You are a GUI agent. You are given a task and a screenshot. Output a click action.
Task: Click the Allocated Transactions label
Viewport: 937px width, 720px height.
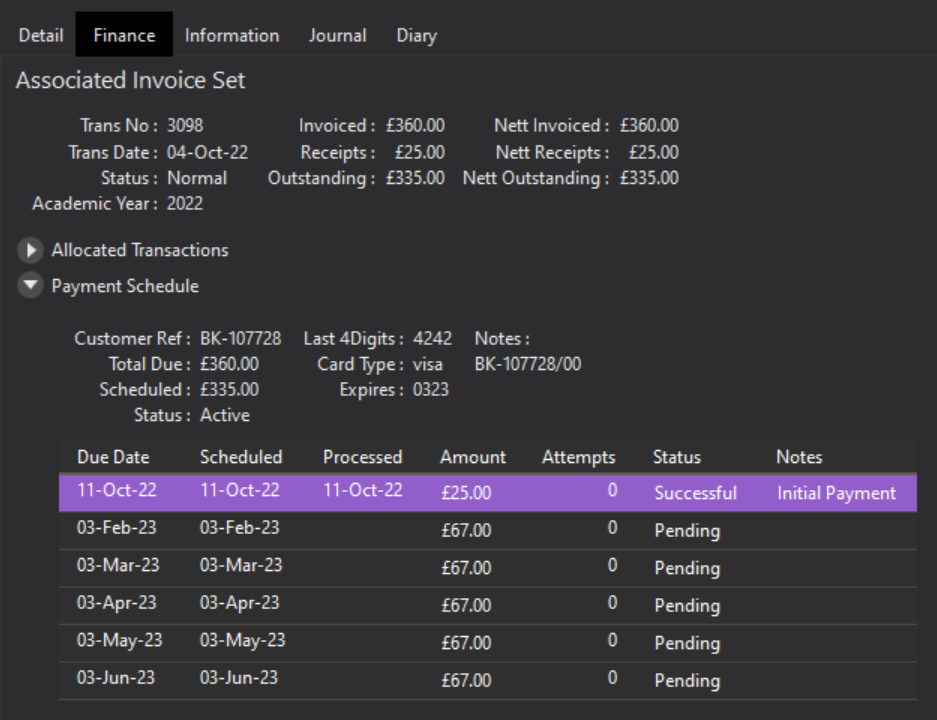click(x=140, y=250)
